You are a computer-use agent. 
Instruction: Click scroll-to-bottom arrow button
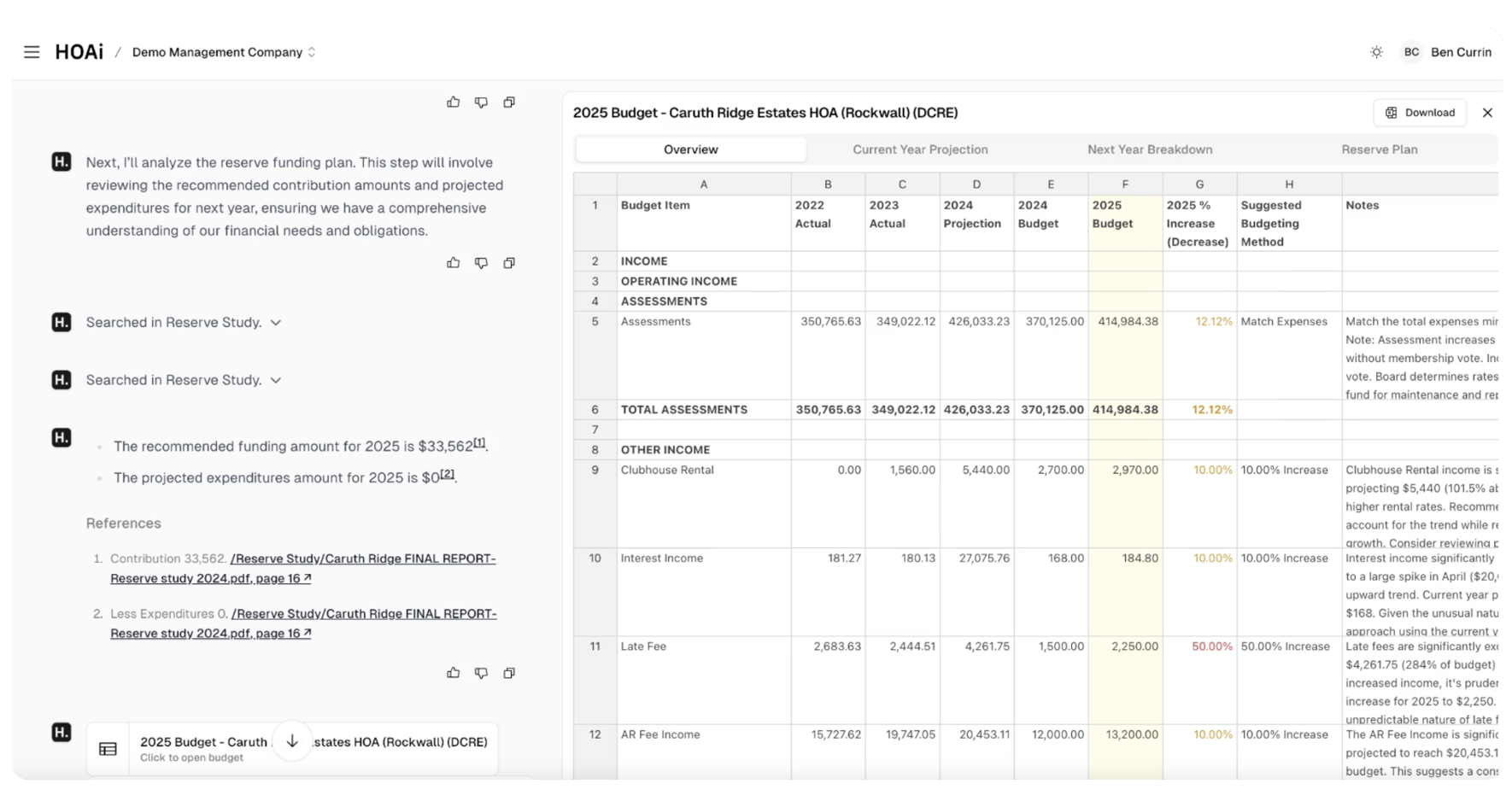(x=292, y=741)
